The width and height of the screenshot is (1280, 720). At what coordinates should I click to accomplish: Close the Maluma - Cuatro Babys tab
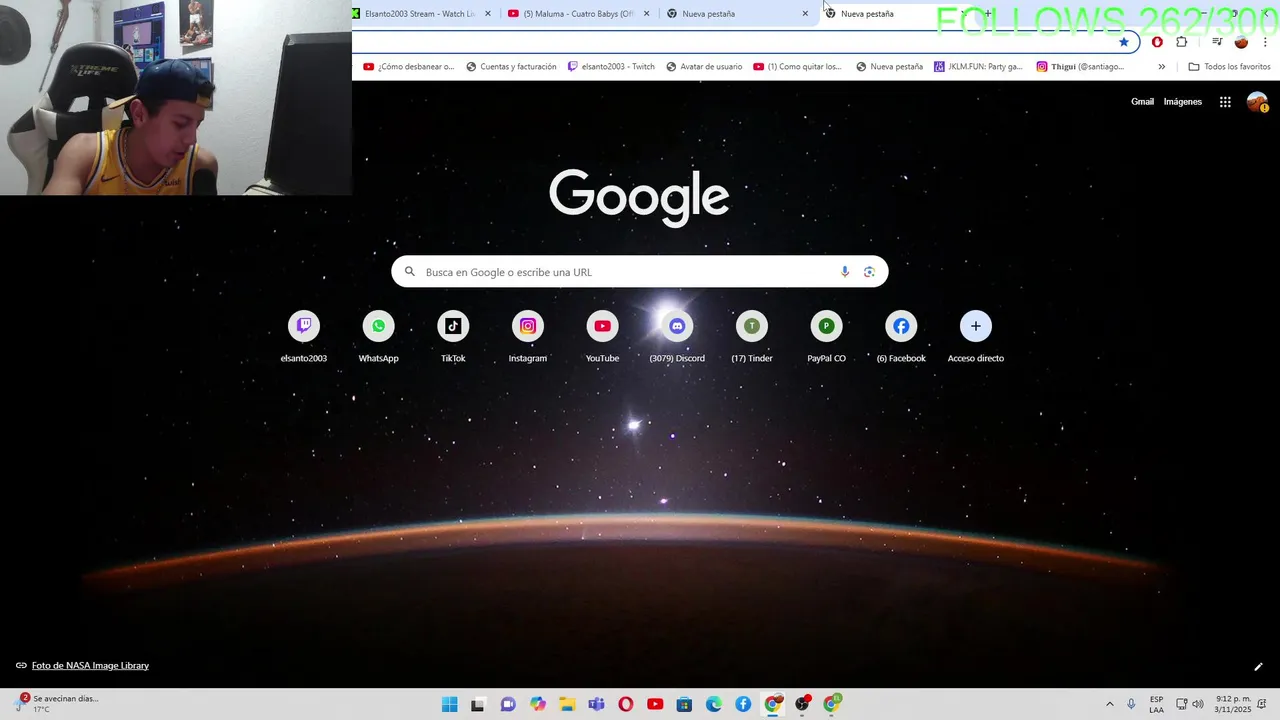[646, 14]
